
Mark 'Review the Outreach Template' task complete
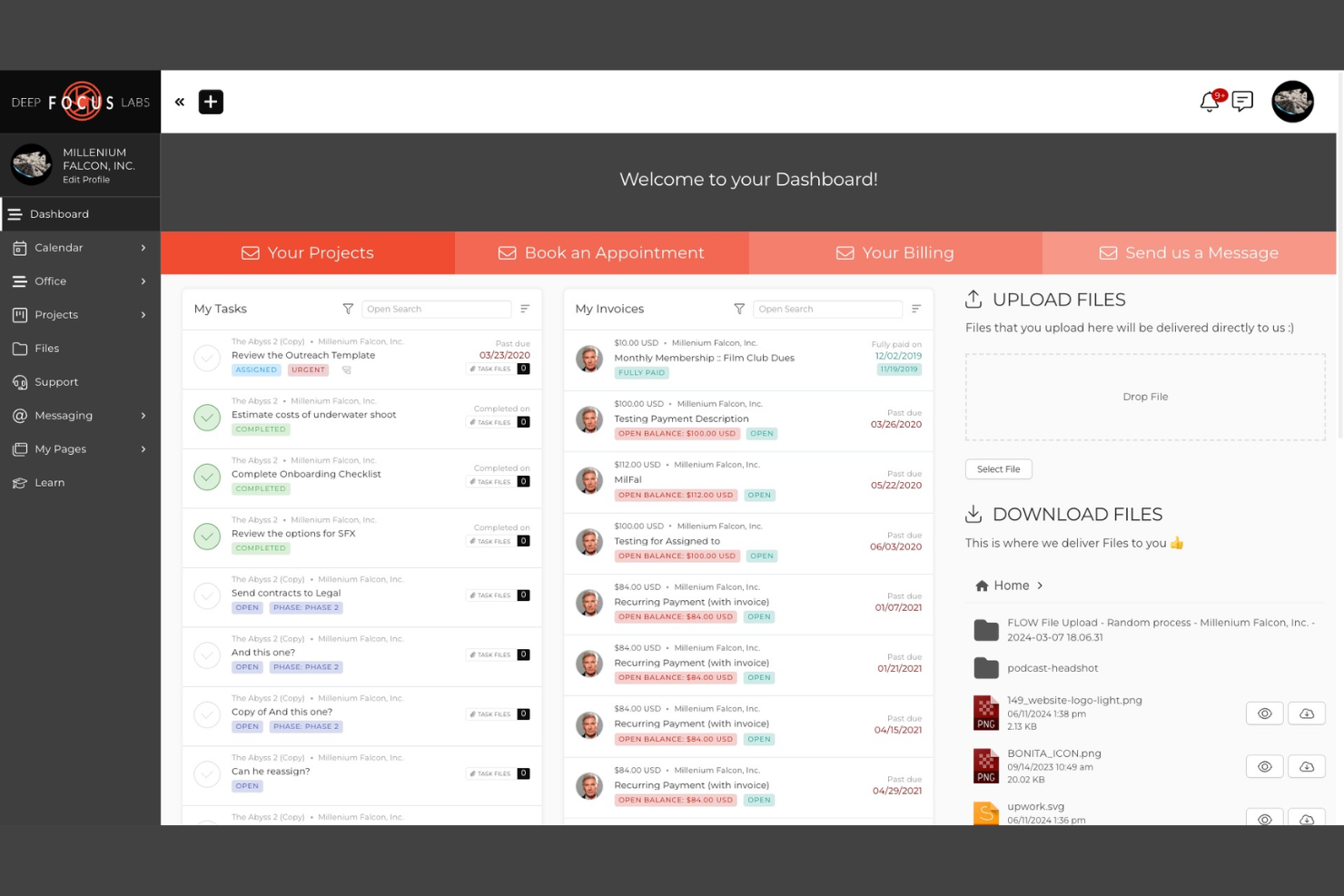tap(207, 358)
